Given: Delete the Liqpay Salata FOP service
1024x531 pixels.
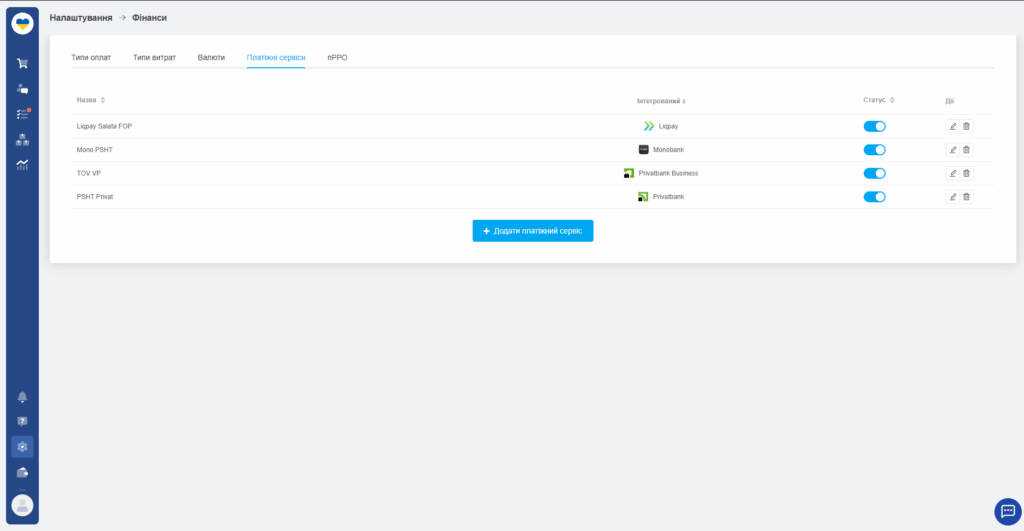Looking at the screenshot, I should click(x=967, y=127).
